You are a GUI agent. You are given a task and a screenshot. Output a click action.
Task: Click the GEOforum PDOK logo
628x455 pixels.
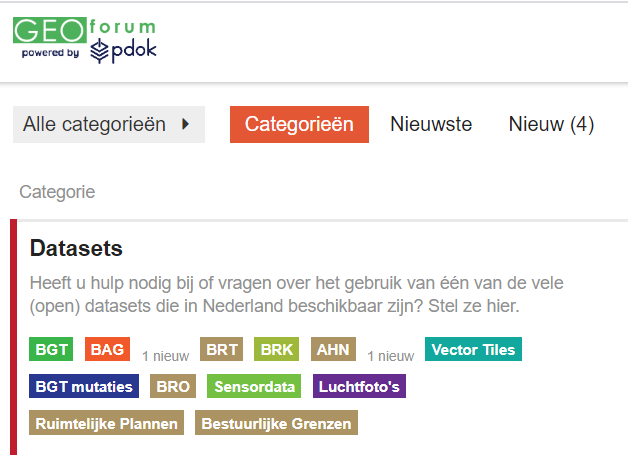click(85, 40)
